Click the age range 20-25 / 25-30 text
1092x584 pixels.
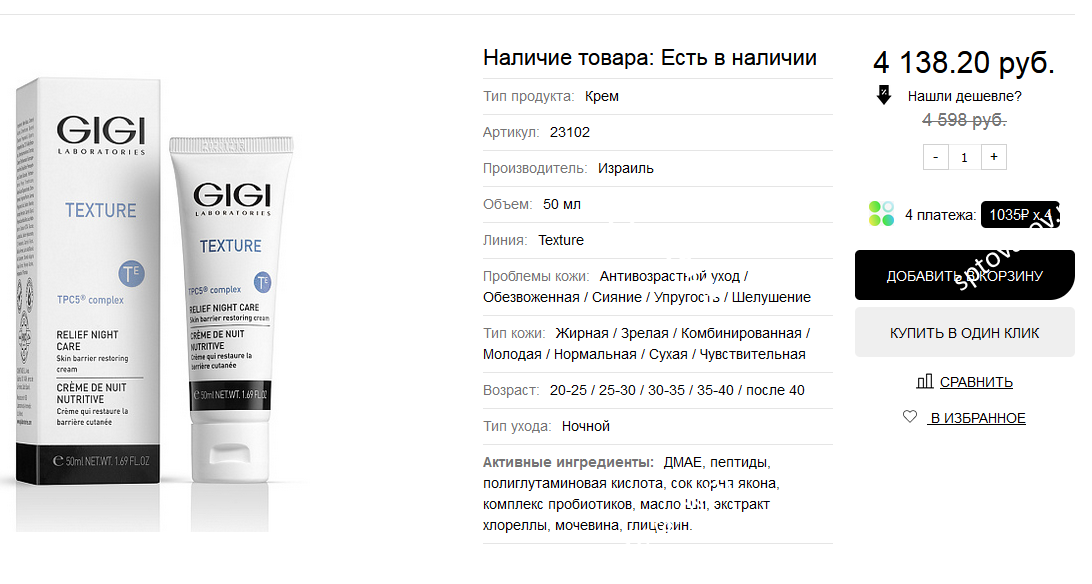click(593, 390)
